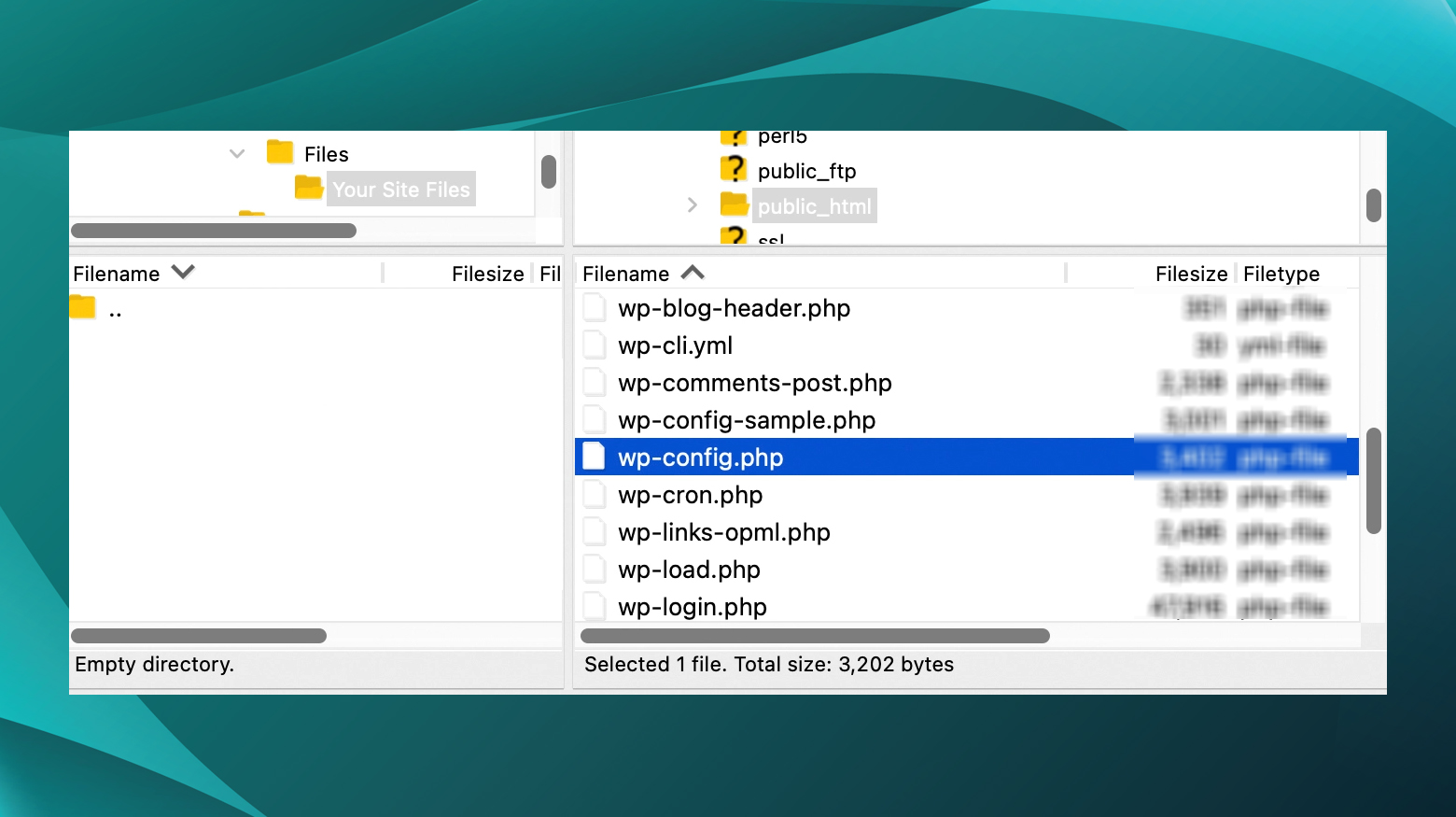This screenshot has height=817, width=1456.
Task: Select the Your Site Files folder icon
Action: (309, 188)
